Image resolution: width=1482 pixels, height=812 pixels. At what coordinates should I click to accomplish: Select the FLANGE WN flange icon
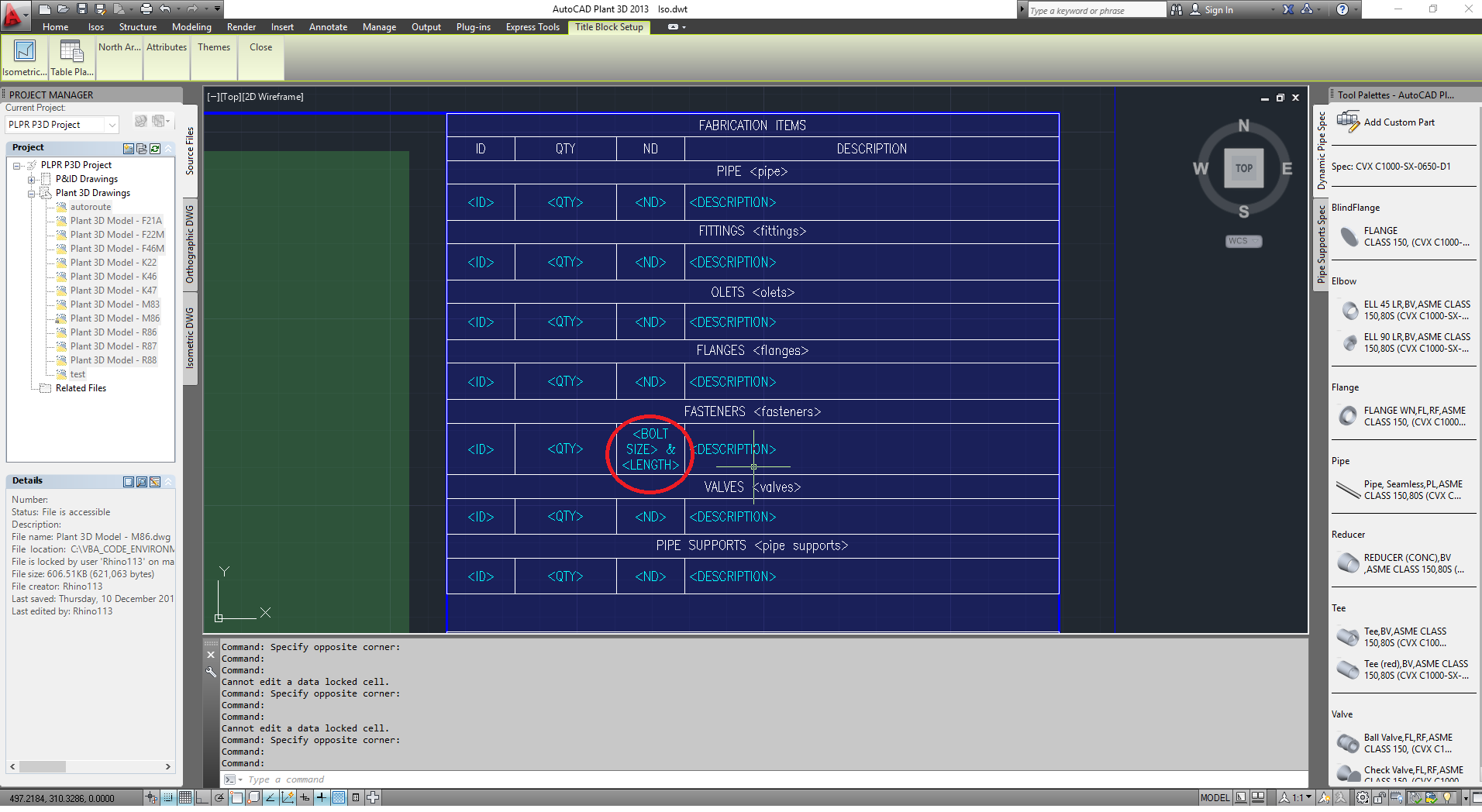(x=1348, y=416)
